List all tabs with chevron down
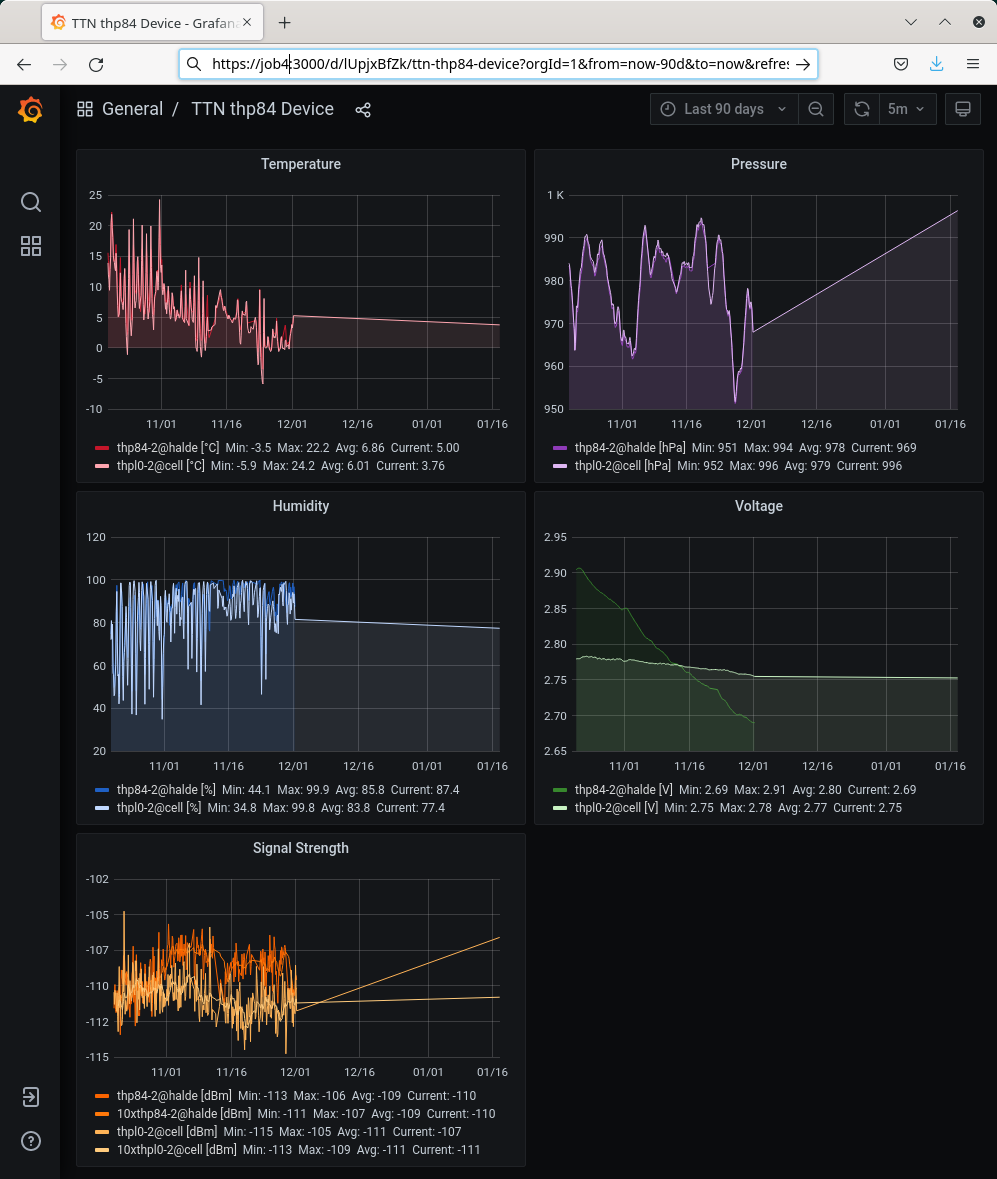 [911, 22]
